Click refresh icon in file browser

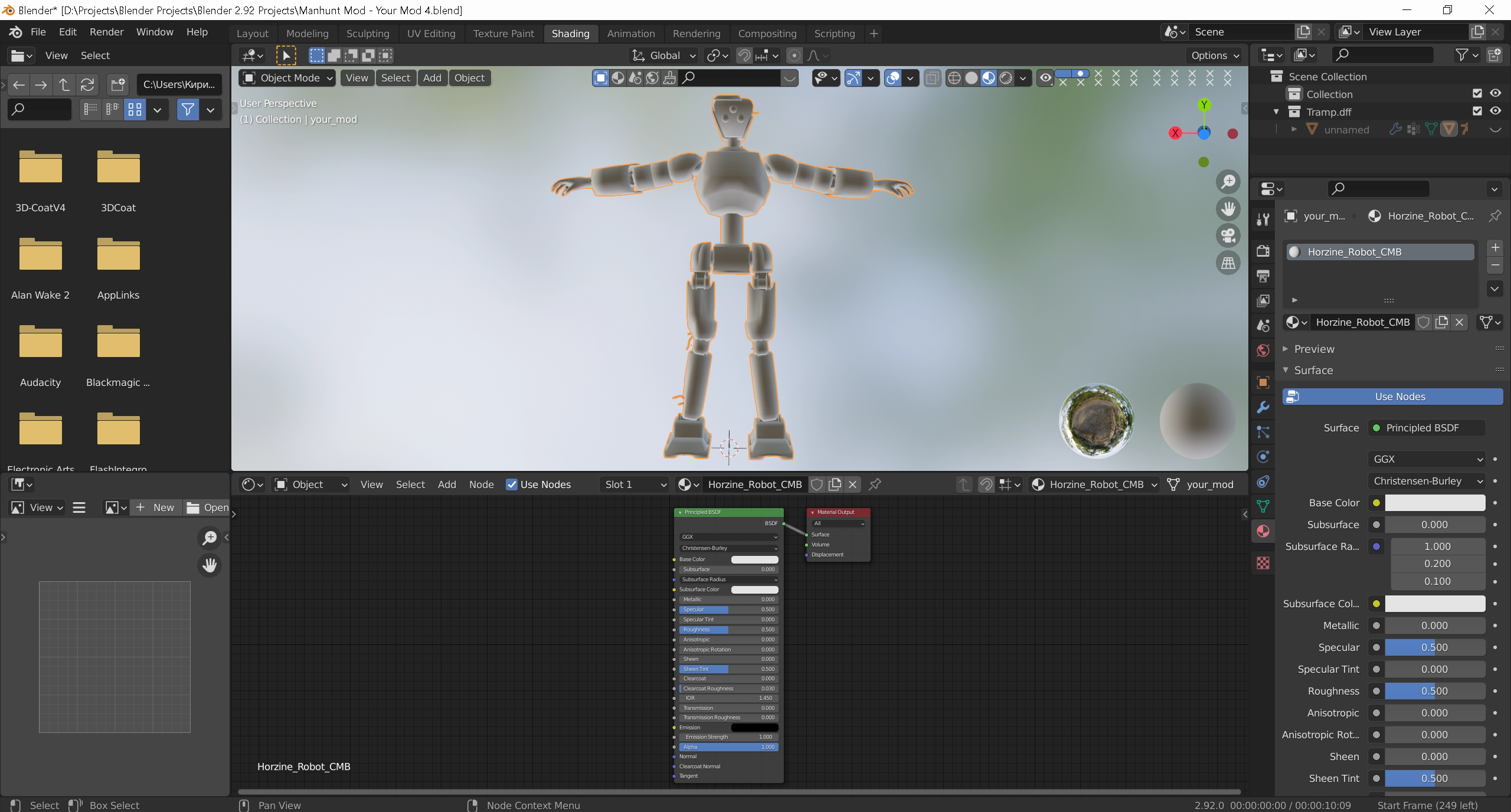pos(87,84)
